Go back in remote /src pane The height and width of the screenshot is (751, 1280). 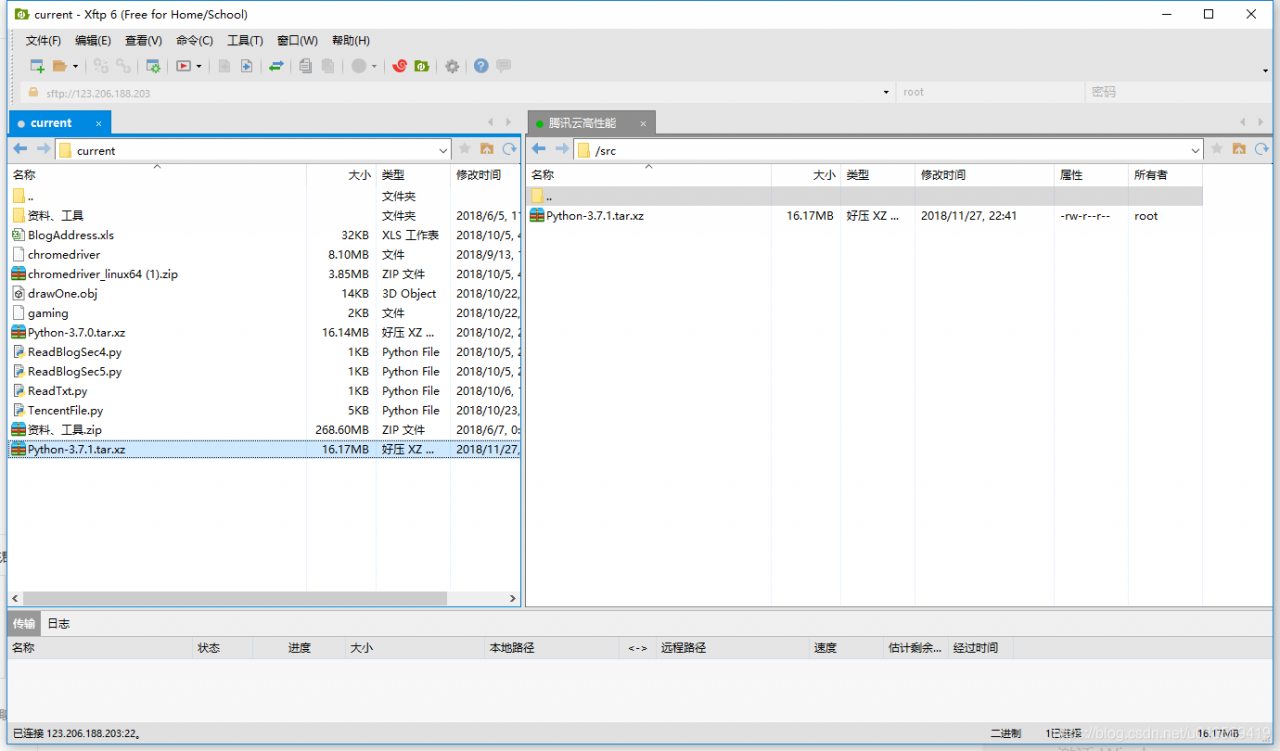coord(539,149)
